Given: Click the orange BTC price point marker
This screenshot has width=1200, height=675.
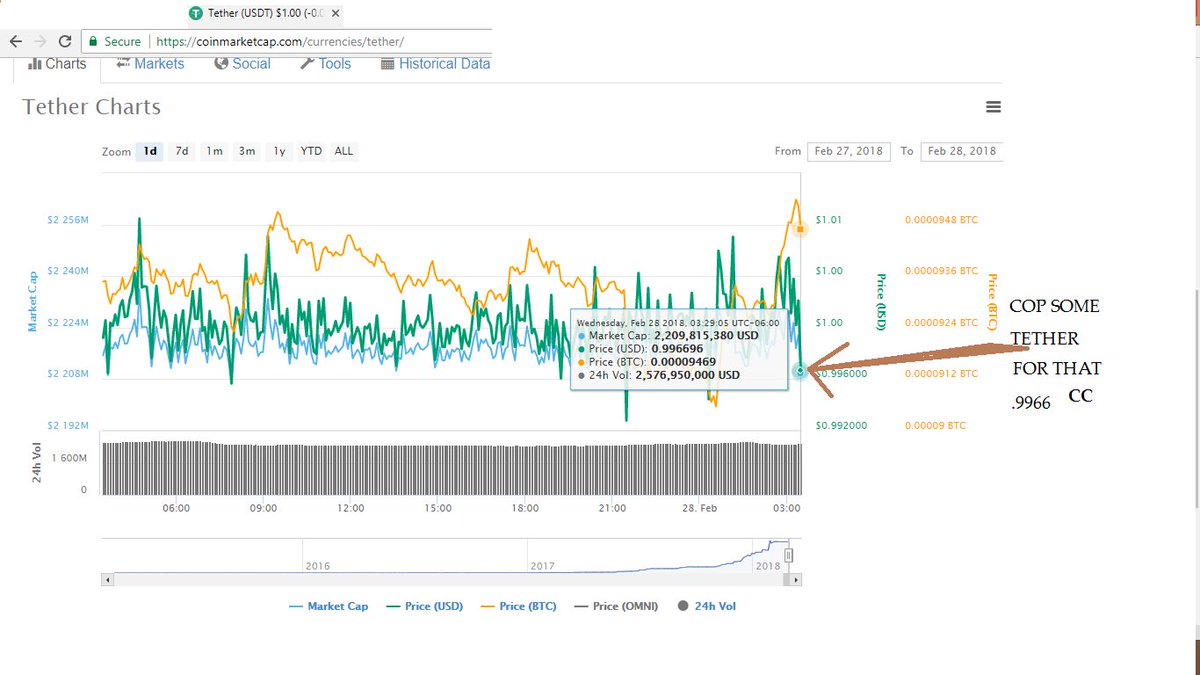Looking at the screenshot, I should coord(800,229).
